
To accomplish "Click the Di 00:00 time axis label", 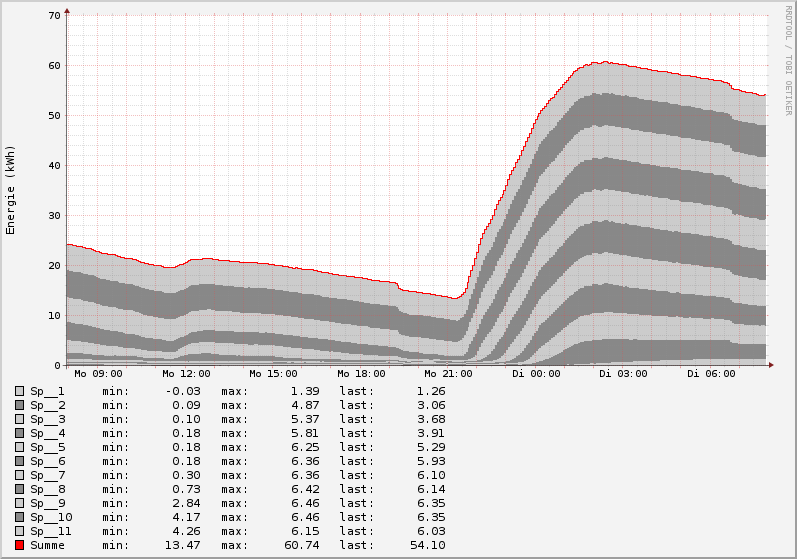I will coord(536,374).
